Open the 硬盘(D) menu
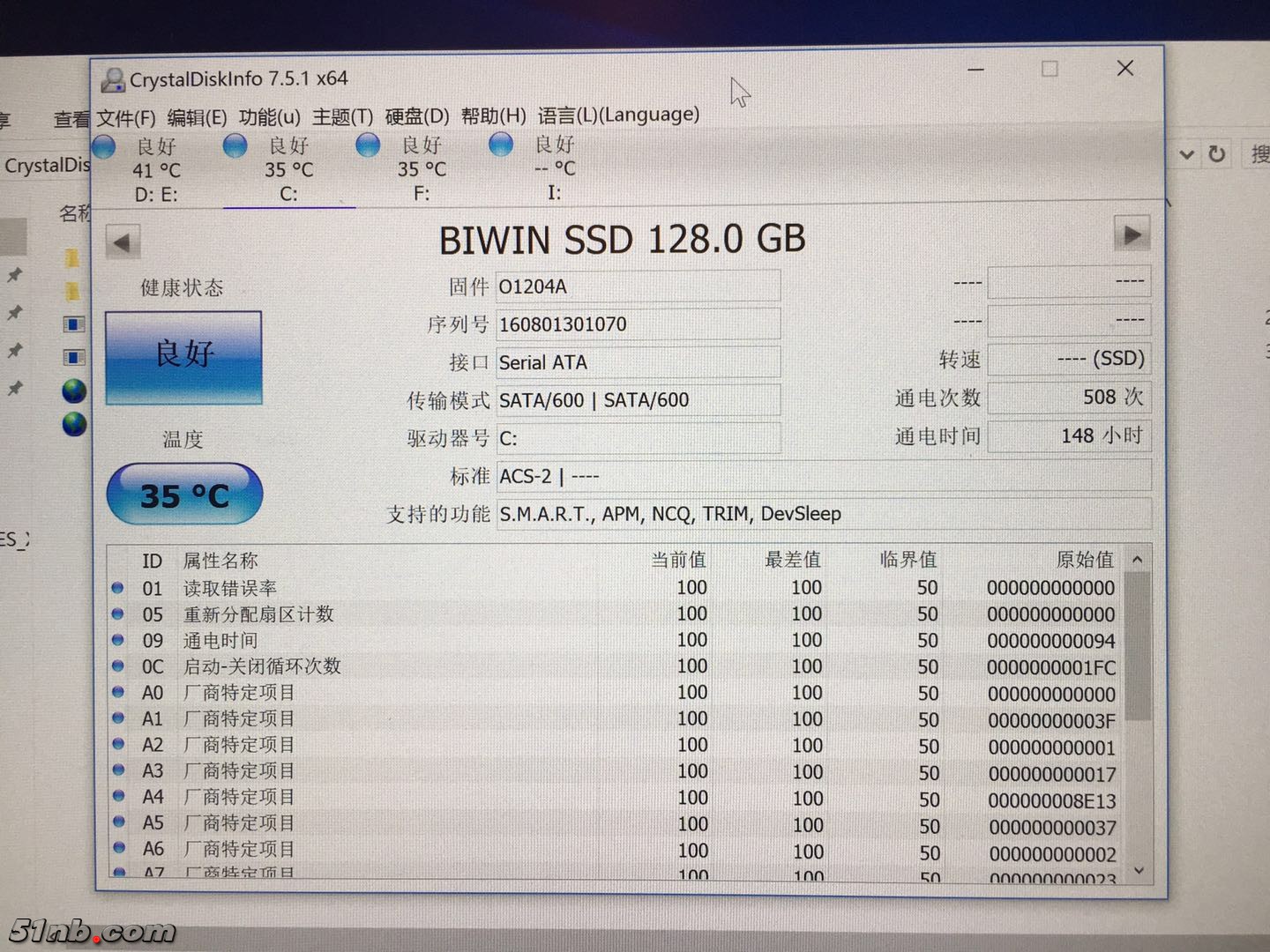 (x=415, y=115)
